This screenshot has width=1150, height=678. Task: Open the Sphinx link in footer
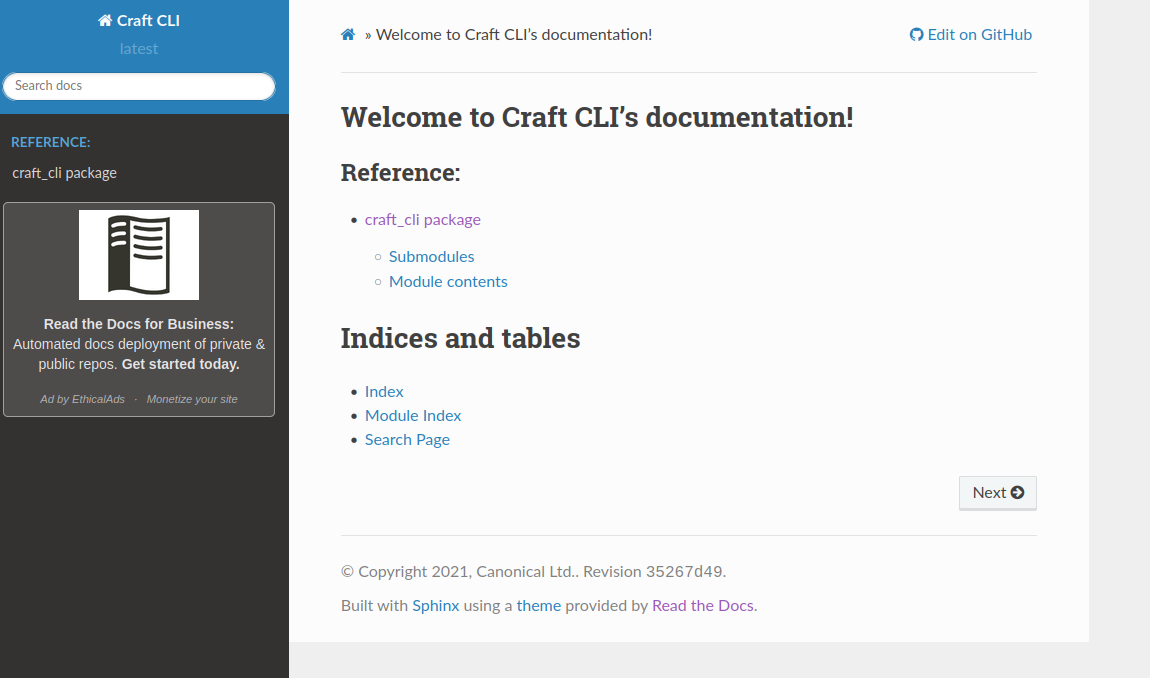436,605
